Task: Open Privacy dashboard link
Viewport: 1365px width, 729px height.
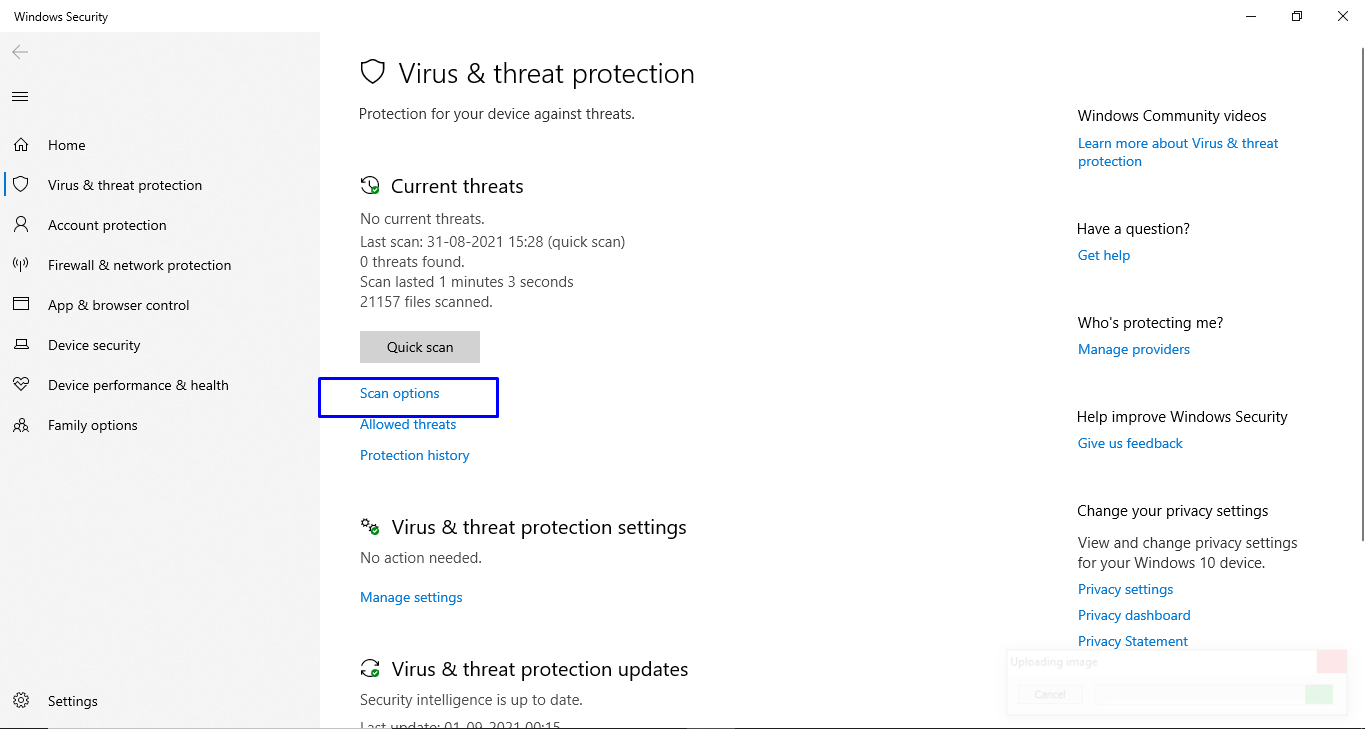Action: tap(1134, 615)
